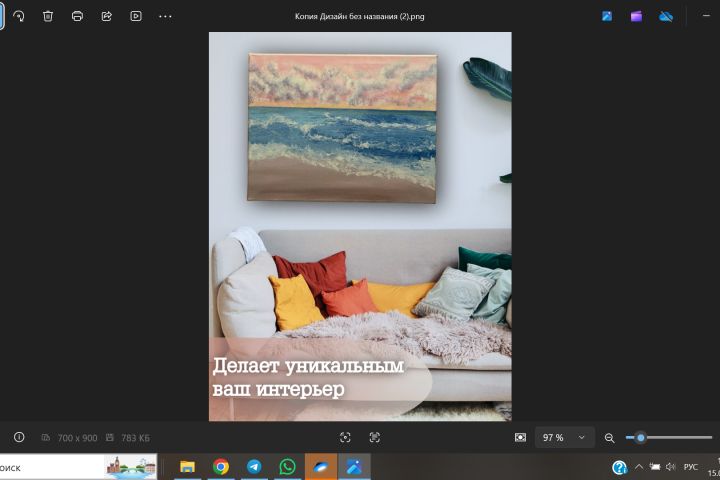Screen dimensions: 720x480
Task: Open WhatsApp from the taskbar
Action: point(287,467)
